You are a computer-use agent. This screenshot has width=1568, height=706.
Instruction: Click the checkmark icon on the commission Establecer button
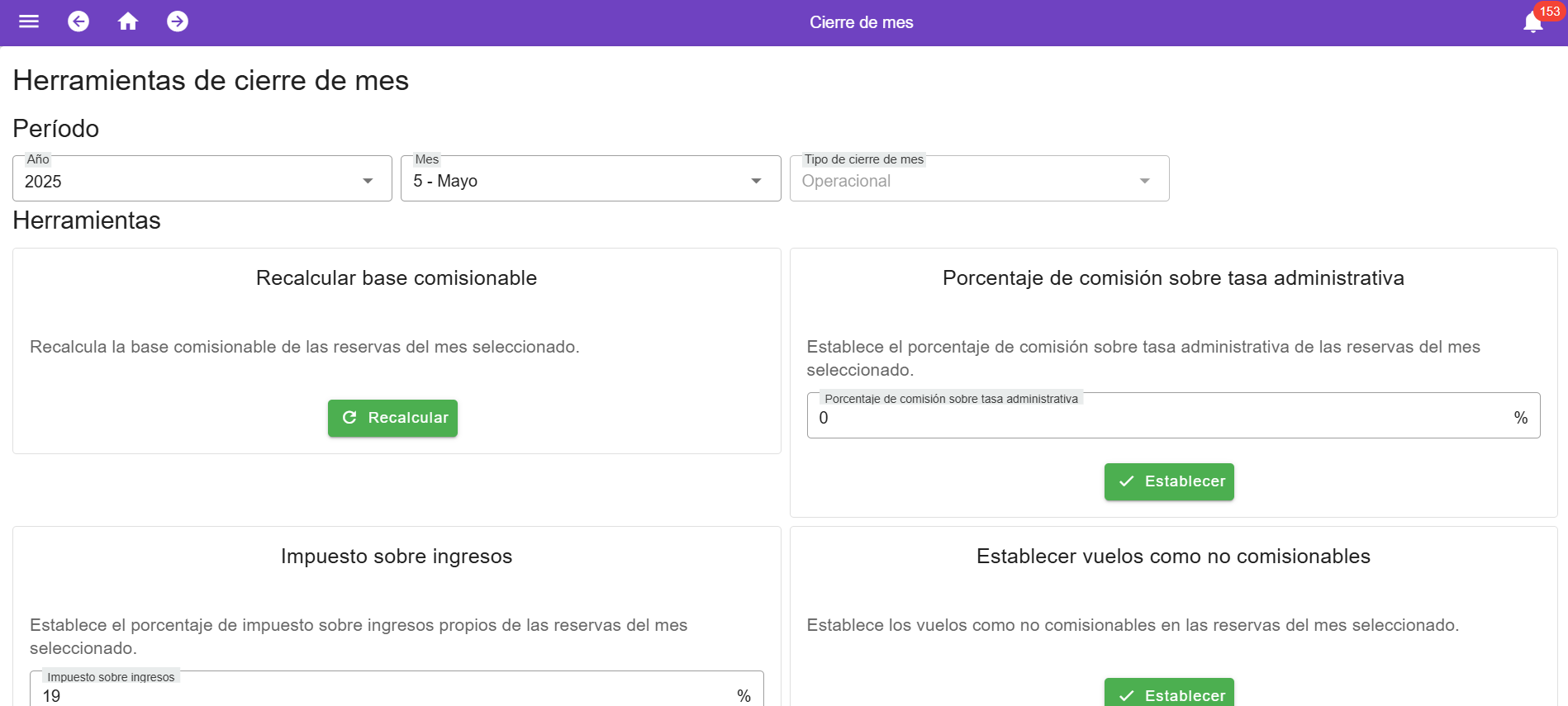(1126, 481)
